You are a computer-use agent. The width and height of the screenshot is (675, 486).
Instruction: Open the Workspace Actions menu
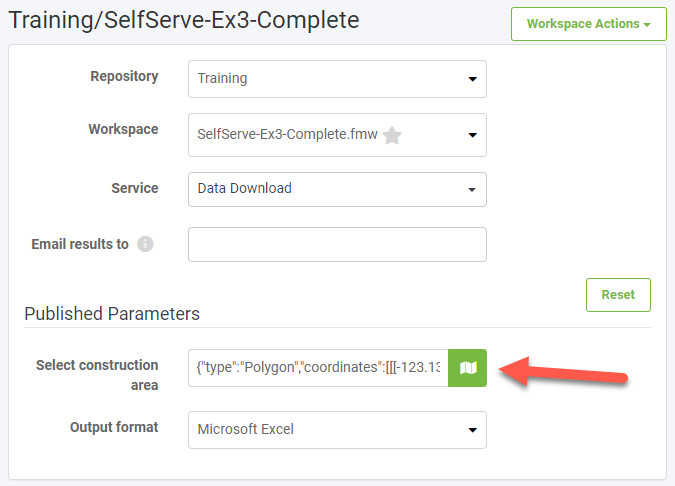(588, 24)
